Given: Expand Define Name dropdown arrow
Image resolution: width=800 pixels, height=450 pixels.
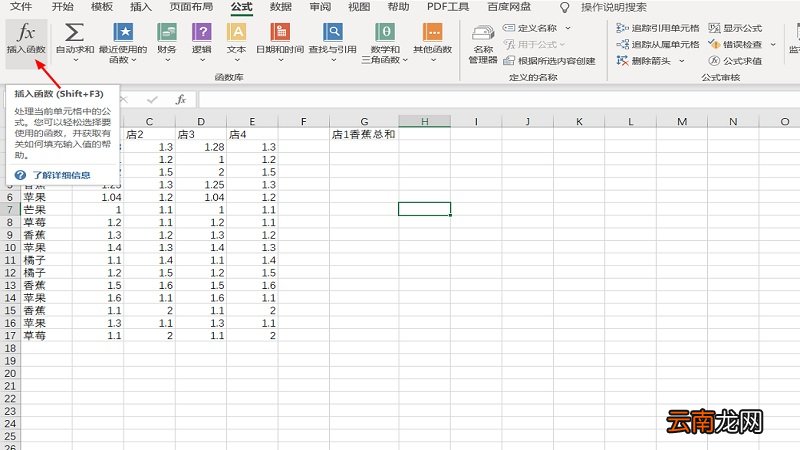Looking at the screenshot, I should [x=568, y=28].
